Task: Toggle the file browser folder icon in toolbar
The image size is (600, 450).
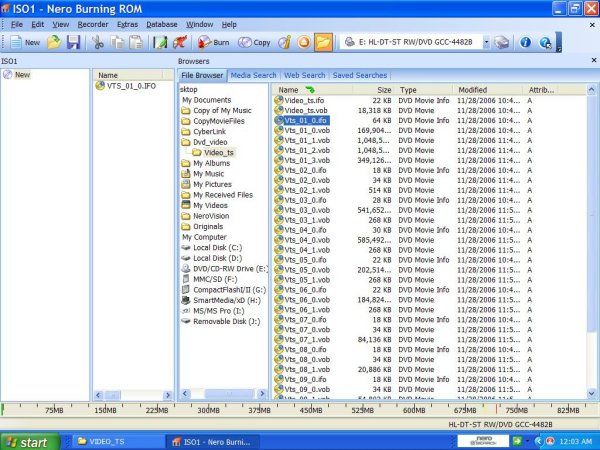Action: click(x=323, y=42)
